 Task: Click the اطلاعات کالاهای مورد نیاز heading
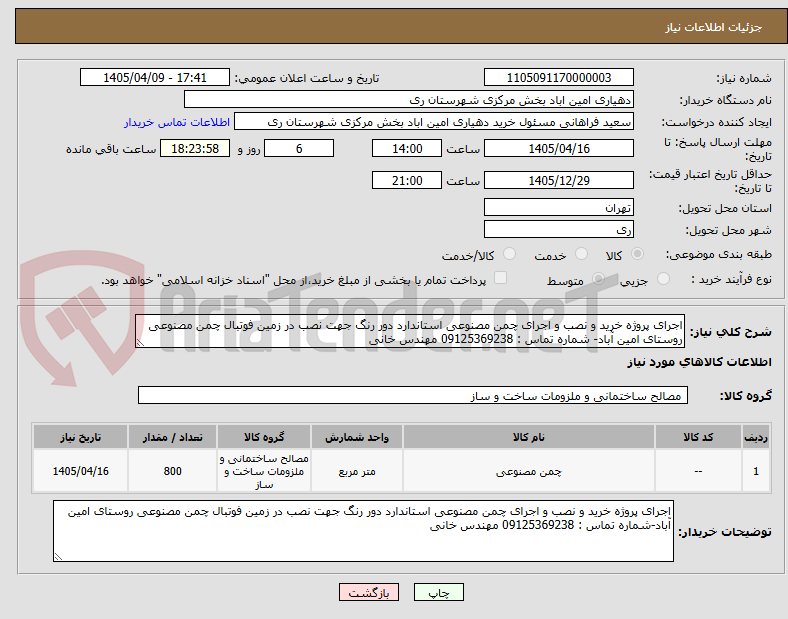[x=699, y=362]
